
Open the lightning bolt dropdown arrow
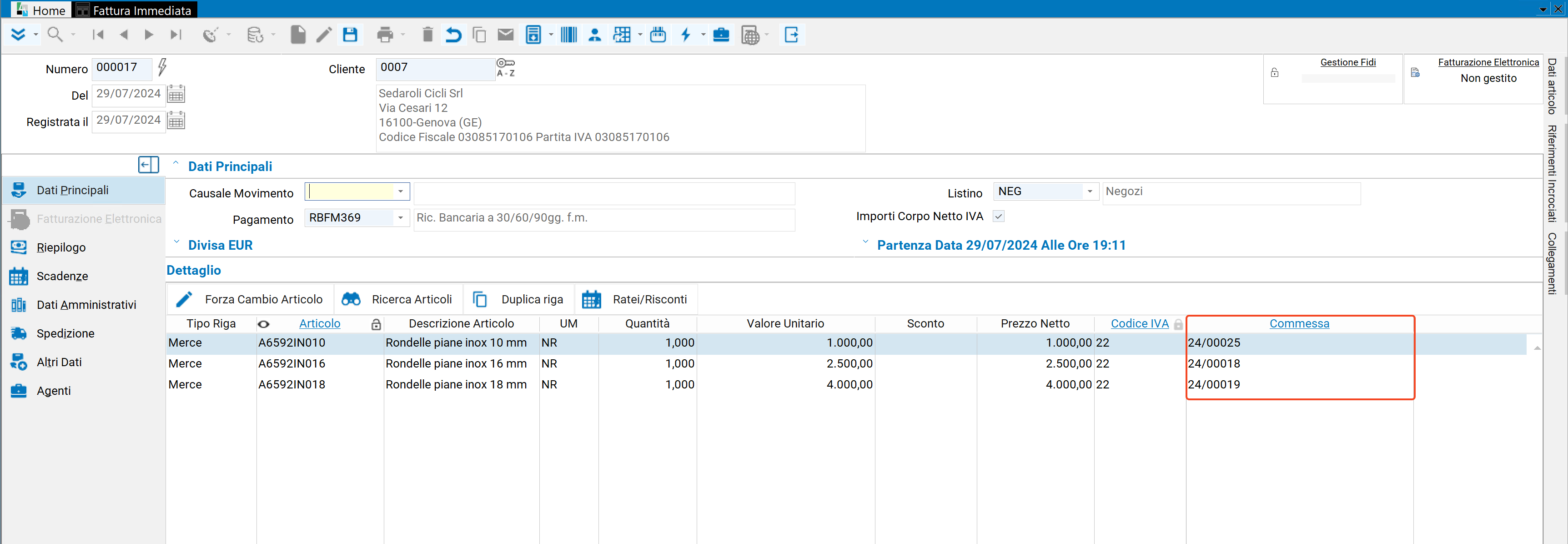pos(703,35)
